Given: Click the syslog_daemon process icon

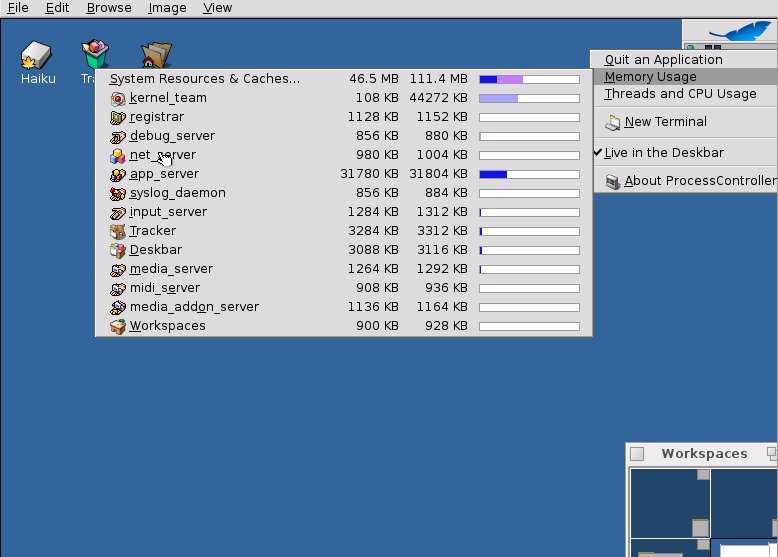Looking at the screenshot, I should tap(118, 193).
